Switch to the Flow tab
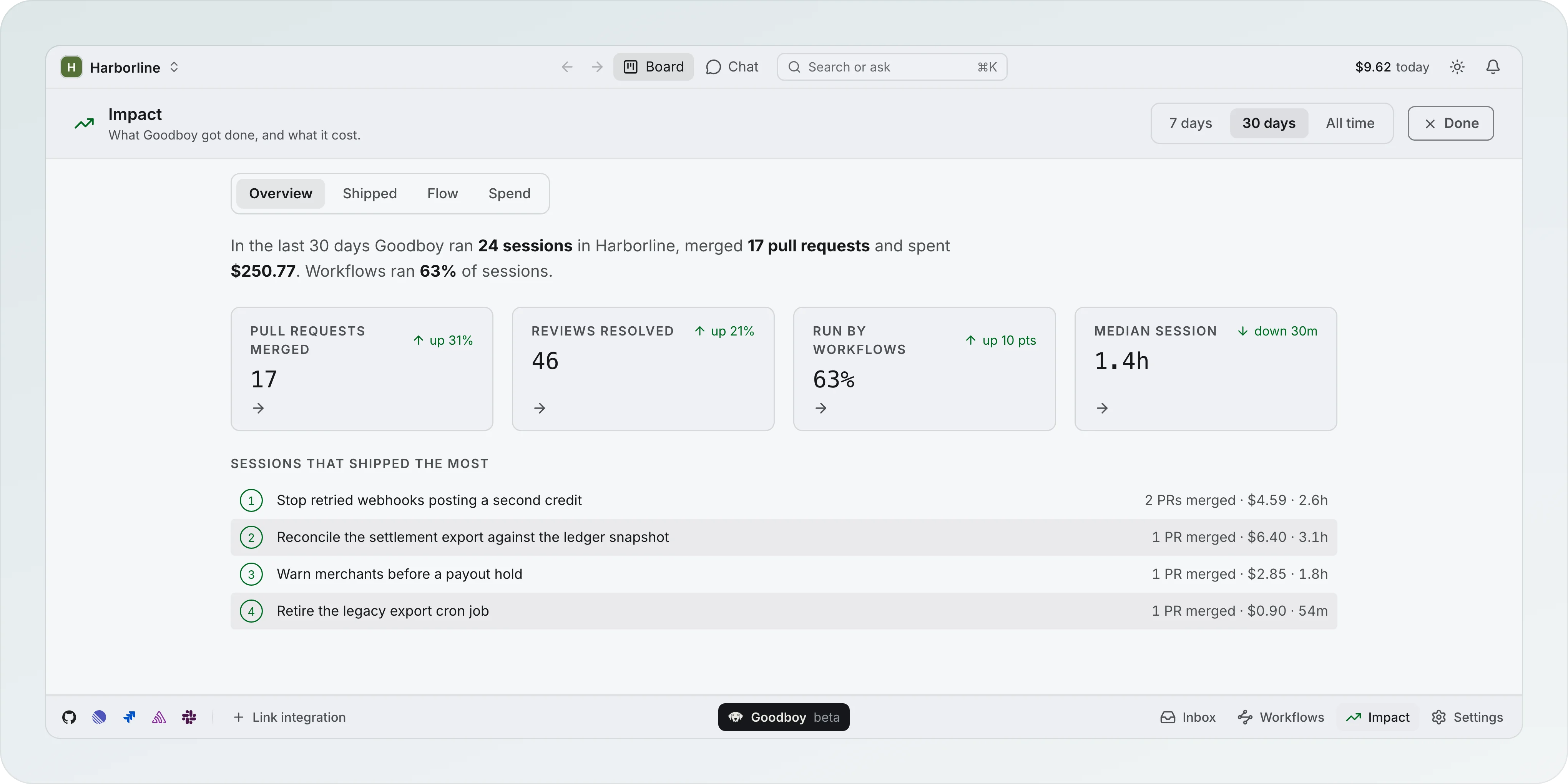 click(x=442, y=194)
